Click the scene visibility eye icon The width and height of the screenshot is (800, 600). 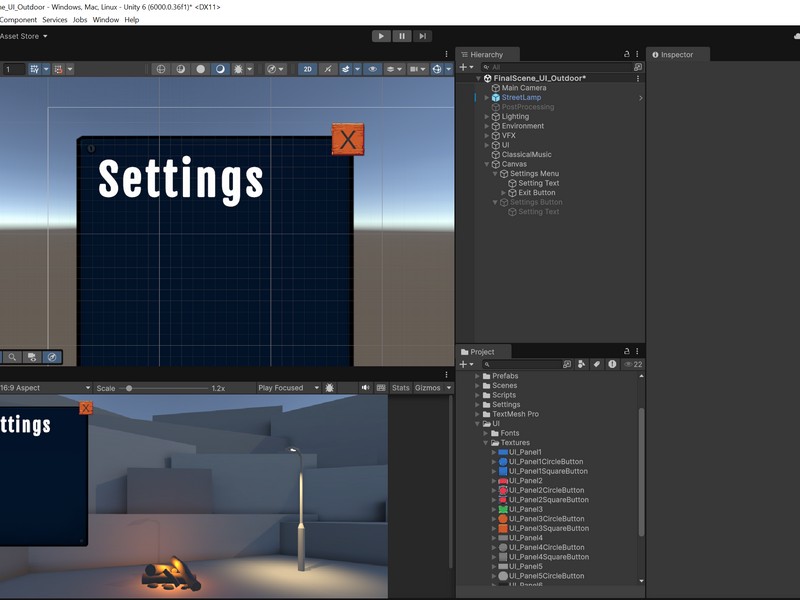373,69
